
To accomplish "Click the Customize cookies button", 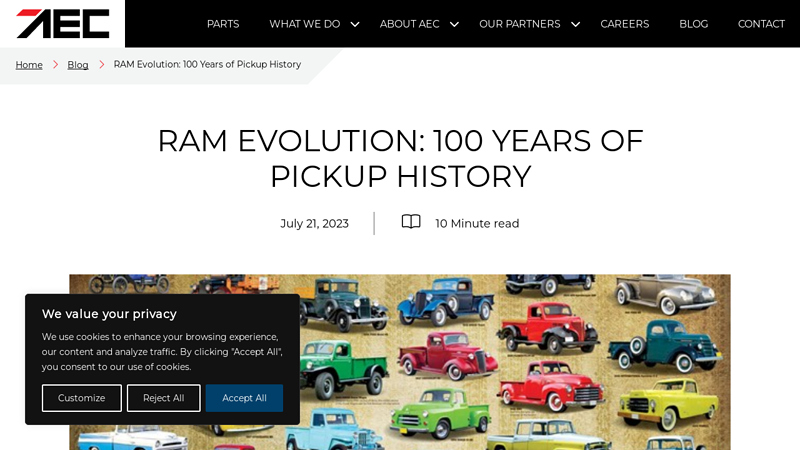I will coord(82,398).
